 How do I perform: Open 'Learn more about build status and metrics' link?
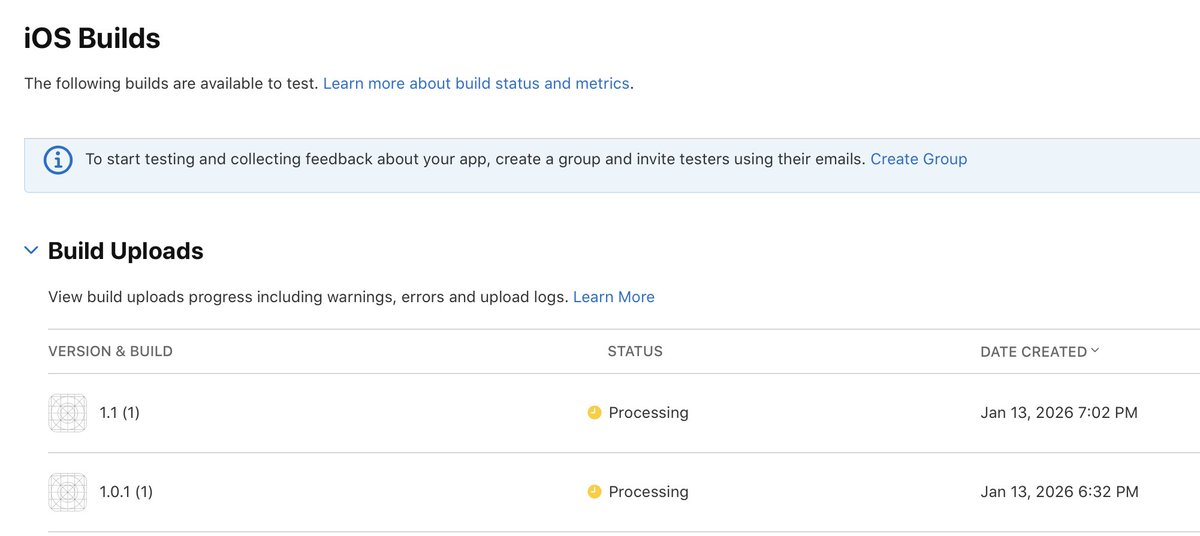(x=476, y=83)
